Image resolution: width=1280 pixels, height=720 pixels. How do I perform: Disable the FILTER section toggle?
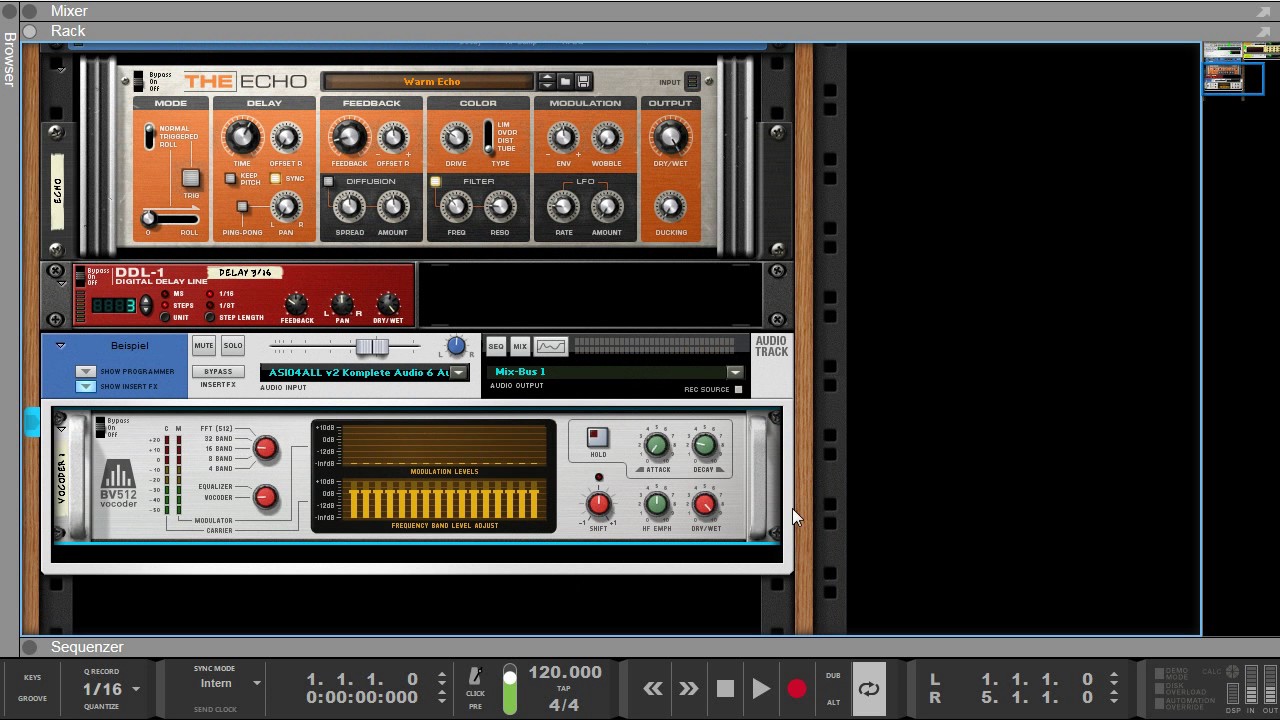pyautogui.click(x=435, y=182)
